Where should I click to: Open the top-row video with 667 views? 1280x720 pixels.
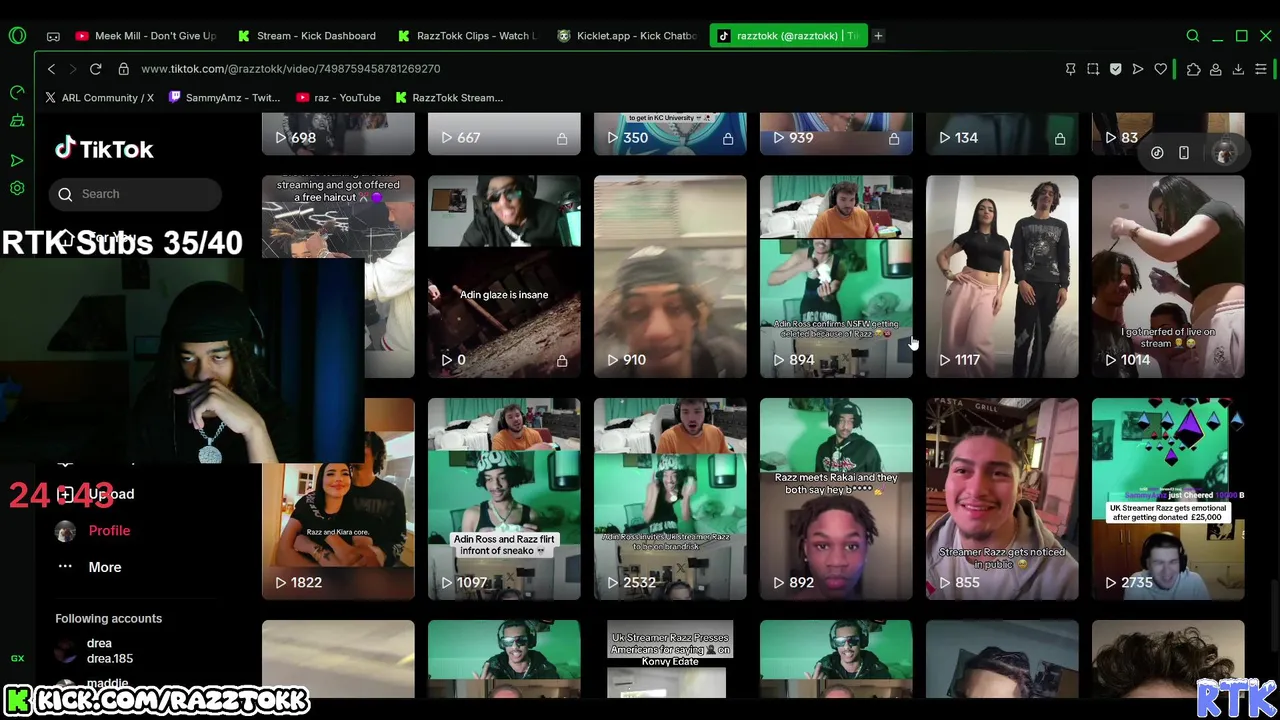pos(504,134)
